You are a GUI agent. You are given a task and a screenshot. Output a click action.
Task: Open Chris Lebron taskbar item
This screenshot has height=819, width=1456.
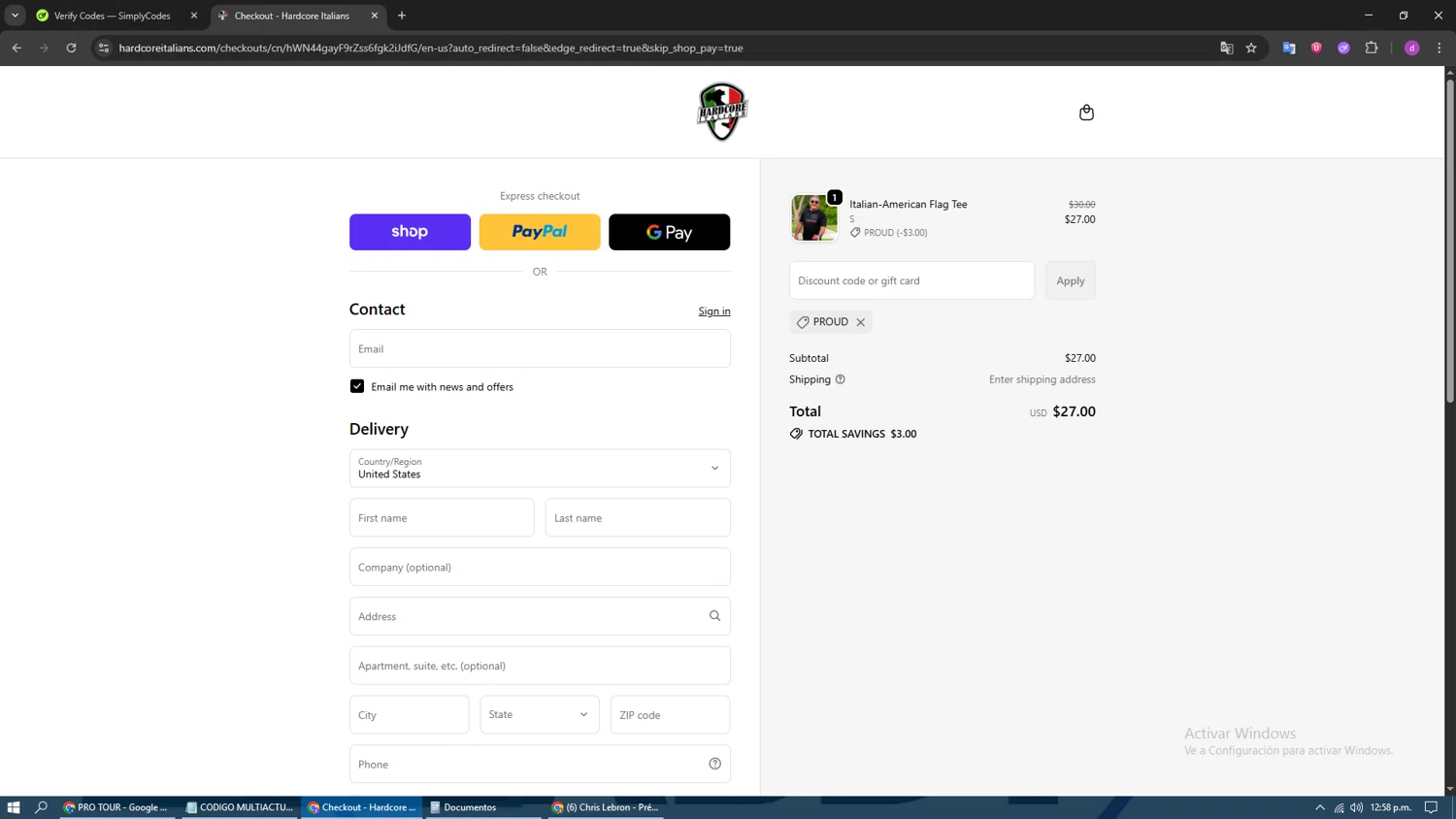coord(606,807)
